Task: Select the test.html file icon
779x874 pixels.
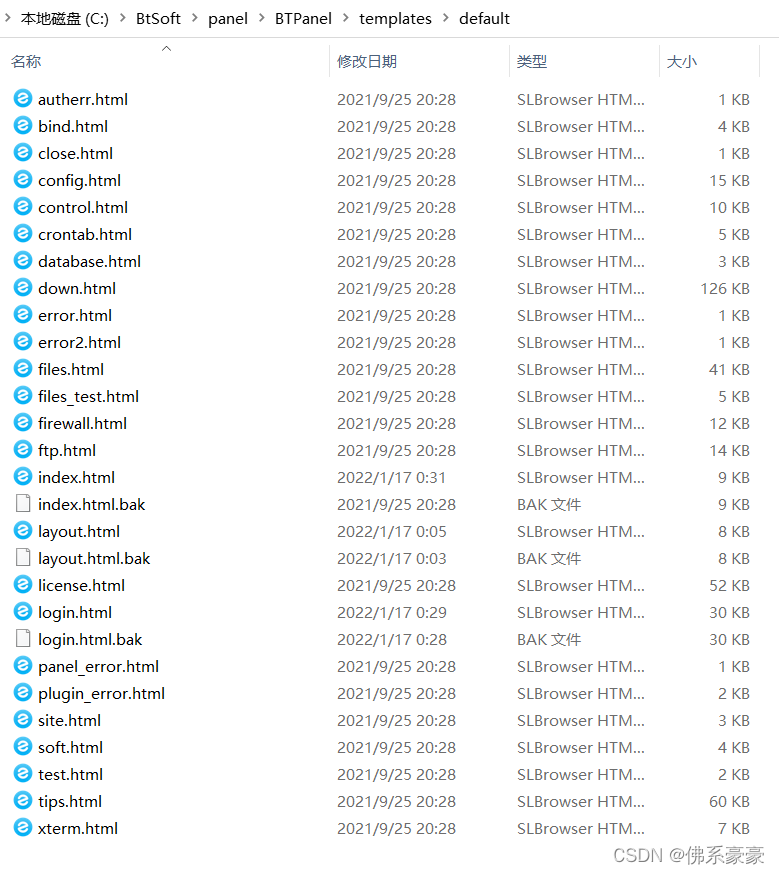Action: pos(23,774)
